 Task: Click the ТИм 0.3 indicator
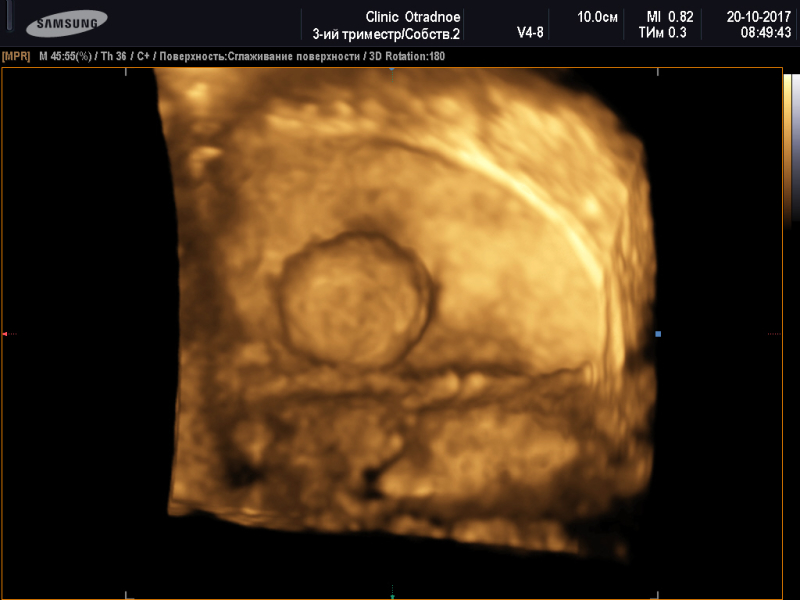pos(662,33)
